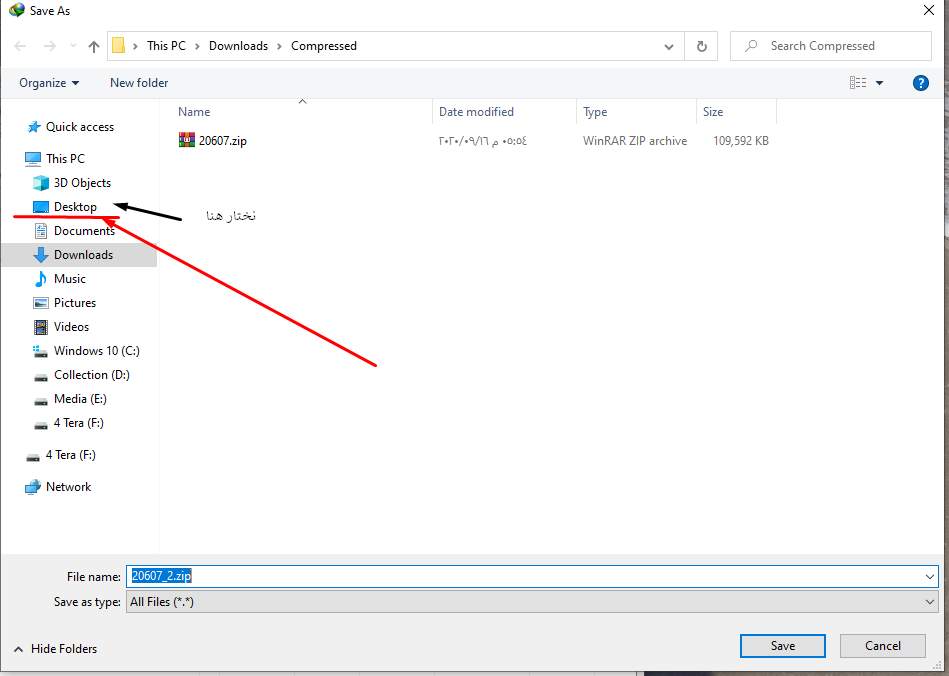Image resolution: width=949 pixels, height=676 pixels.
Task: Select Collection (D:) drive
Action: pyautogui.click(x=92, y=375)
